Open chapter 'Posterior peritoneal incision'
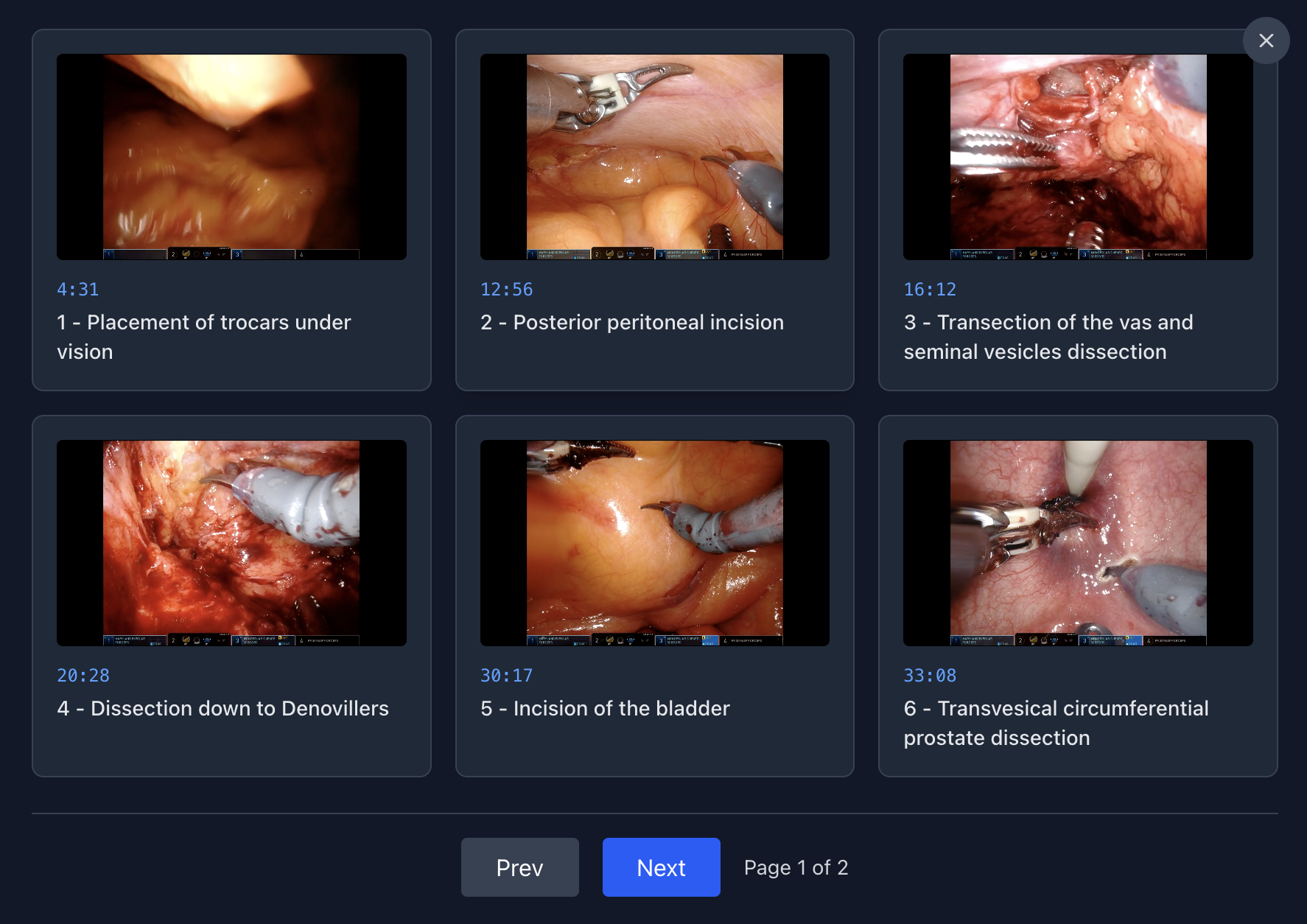Image resolution: width=1307 pixels, height=924 pixels. (655, 155)
